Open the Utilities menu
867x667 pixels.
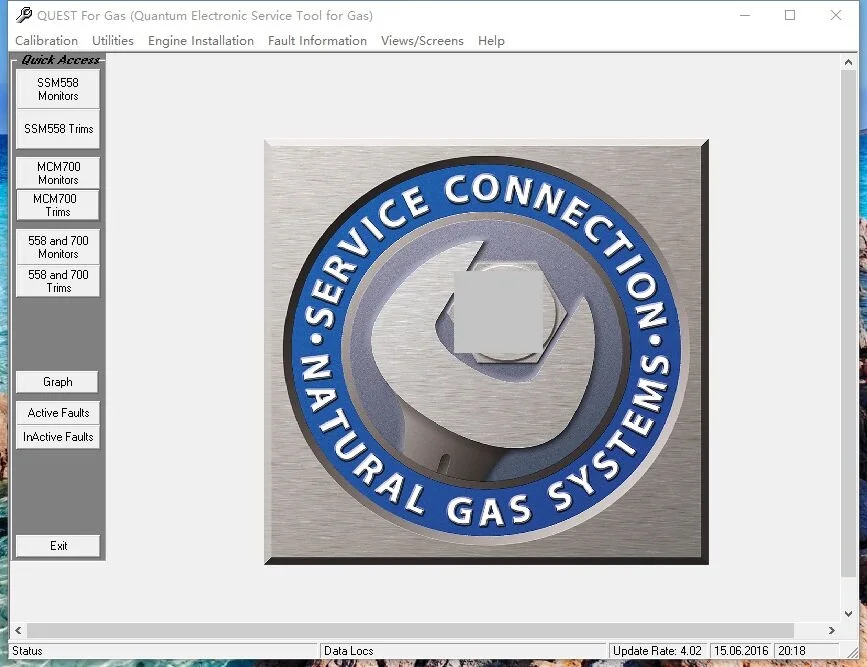coord(113,41)
